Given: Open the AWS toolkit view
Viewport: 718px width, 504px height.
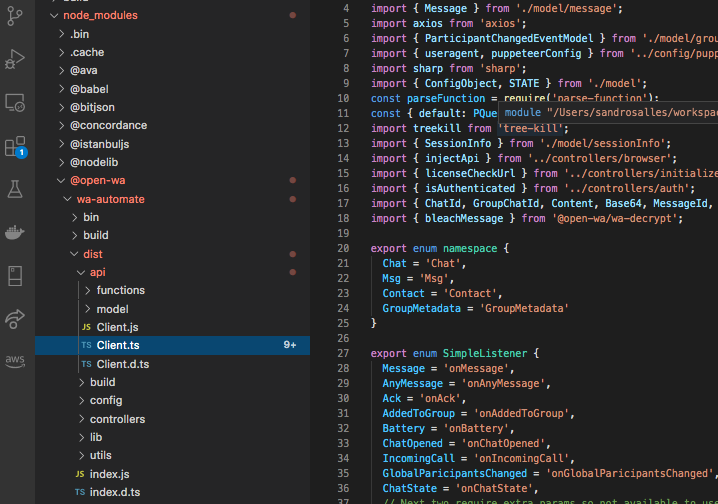Looking at the screenshot, I should (15, 361).
